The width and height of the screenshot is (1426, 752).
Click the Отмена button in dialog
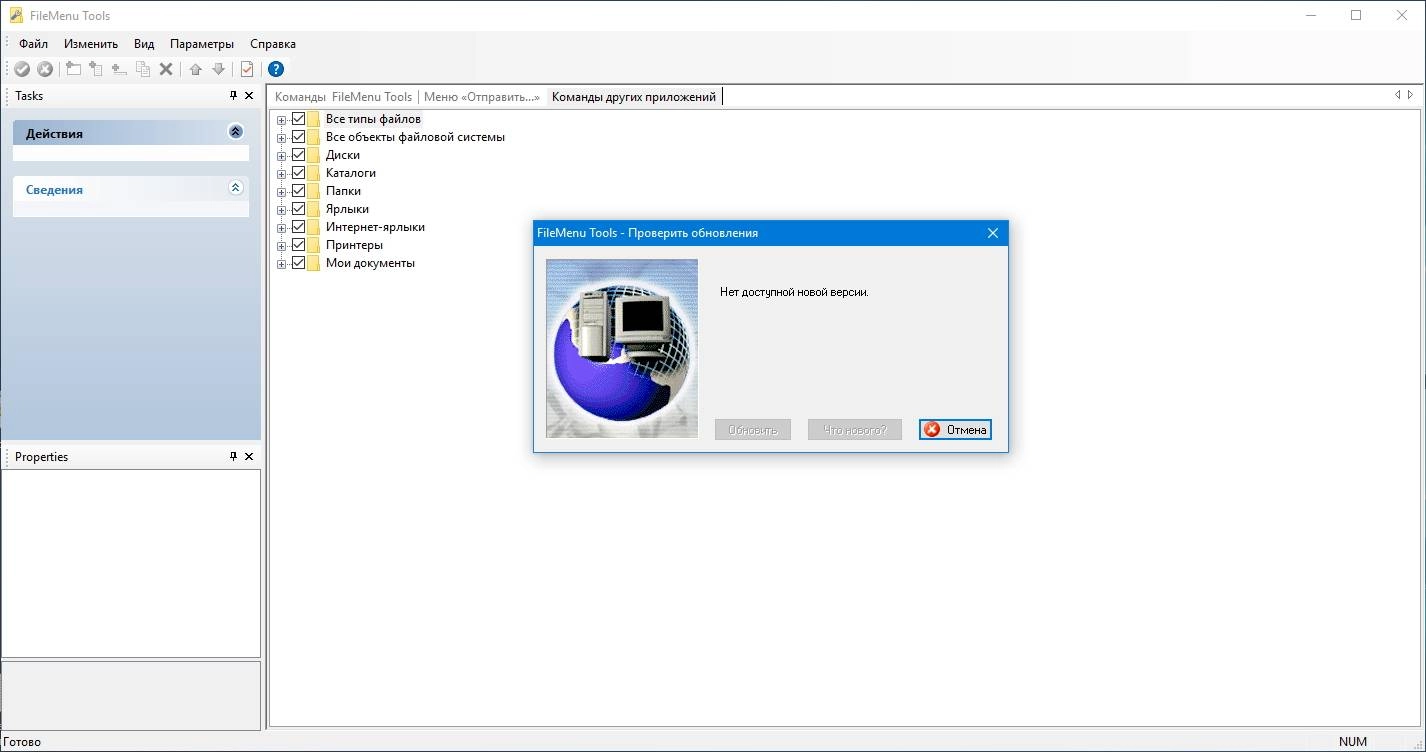pyautogui.click(x=955, y=430)
